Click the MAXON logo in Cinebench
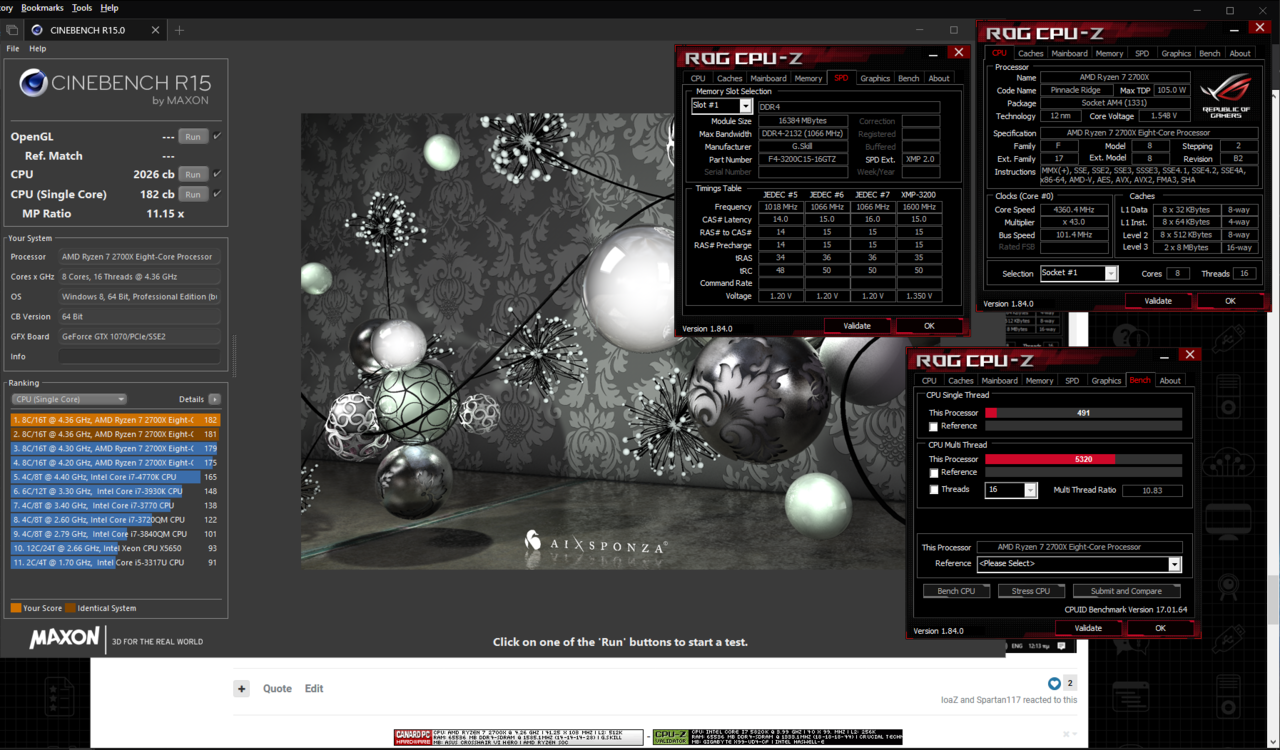 [65, 638]
